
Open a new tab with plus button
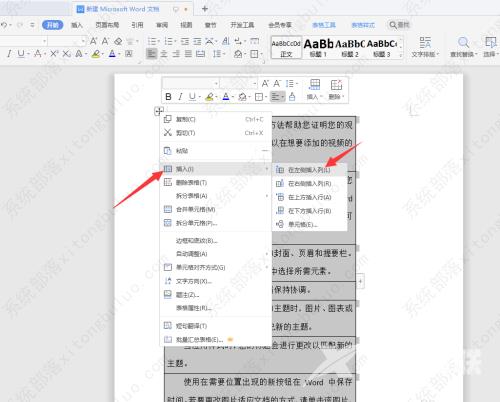pyautogui.click(x=205, y=9)
